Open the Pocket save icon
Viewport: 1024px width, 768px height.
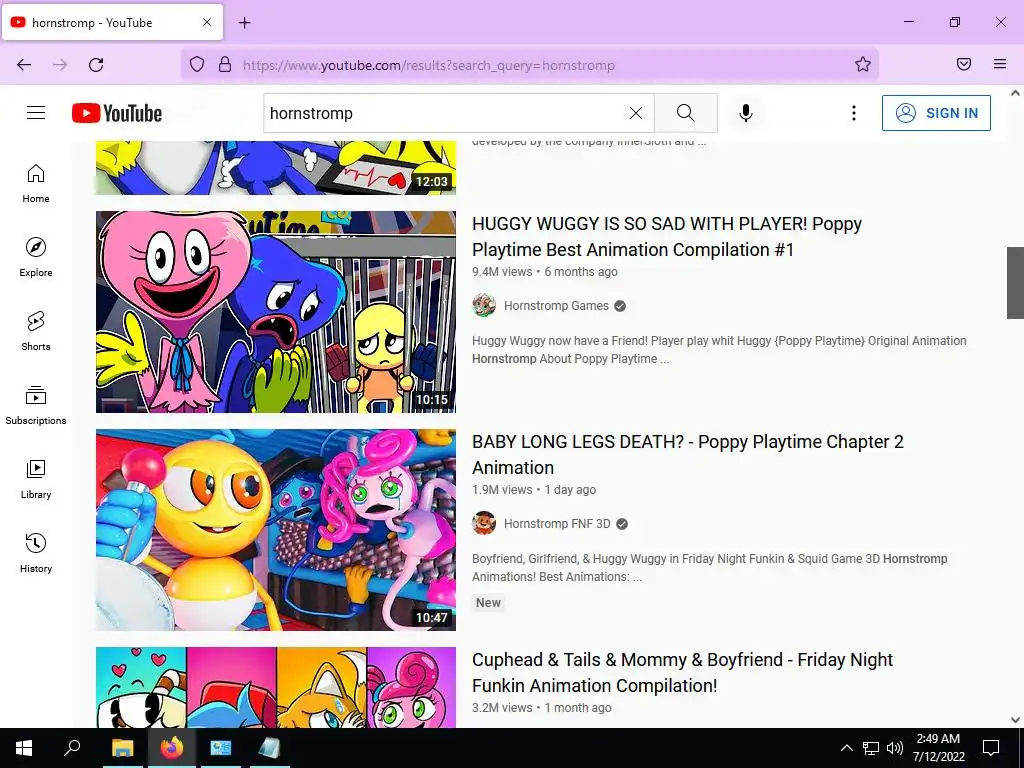[x=964, y=64]
